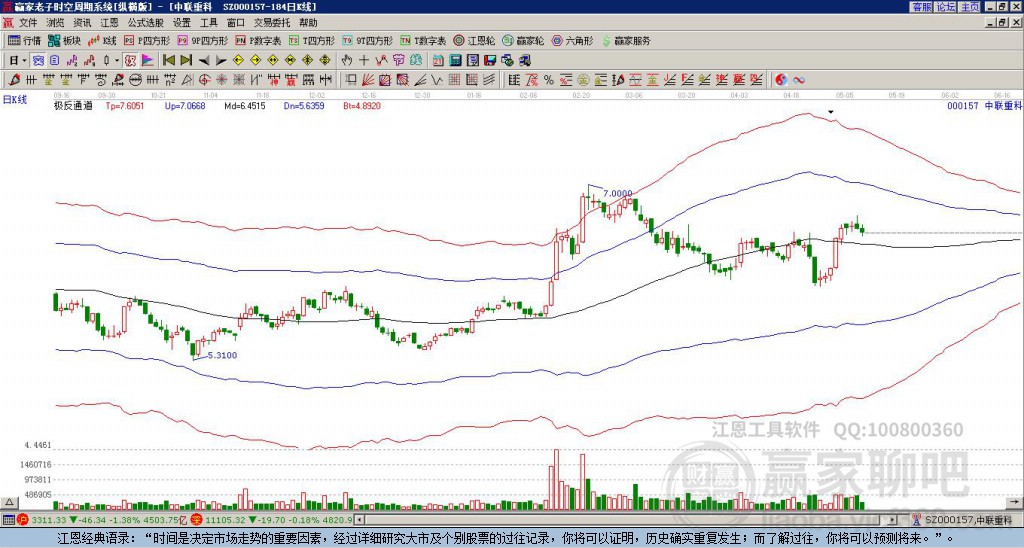Click the 日K线 chart label

pyautogui.click(x=15, y=100)
